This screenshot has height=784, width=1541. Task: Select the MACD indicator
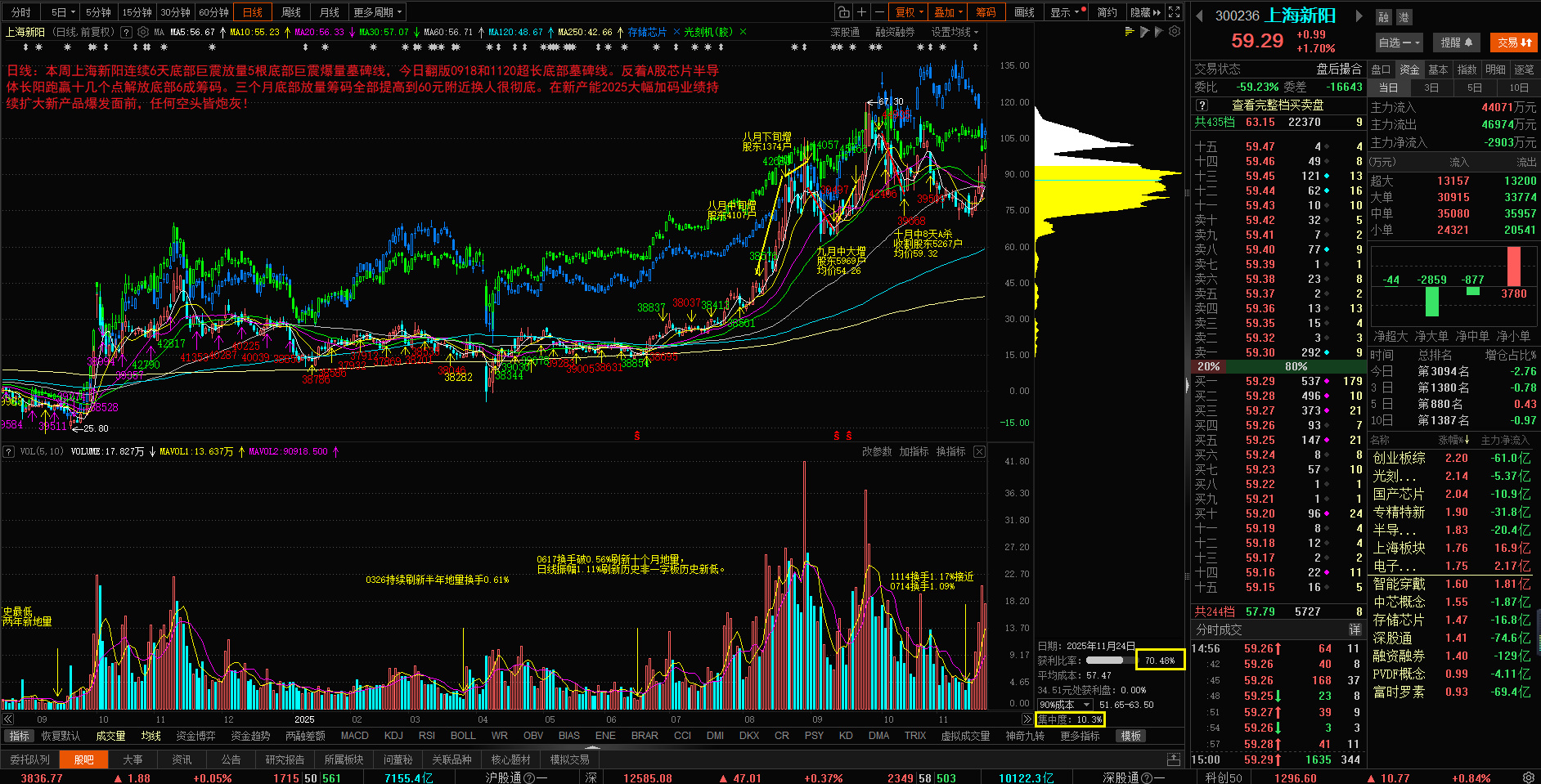(x=354, y=736)
